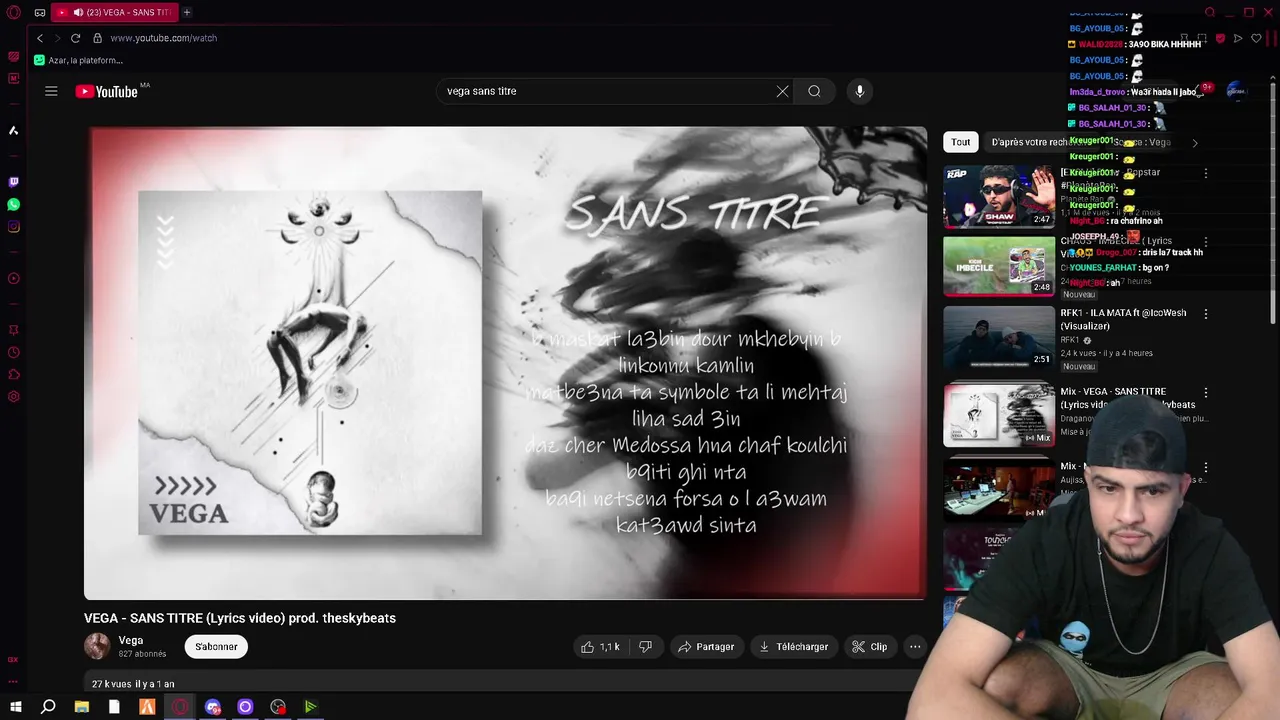Open the RFK1 - ILA MATA thumbnail
Viewport: 1280px width, 720px height.
999,337
